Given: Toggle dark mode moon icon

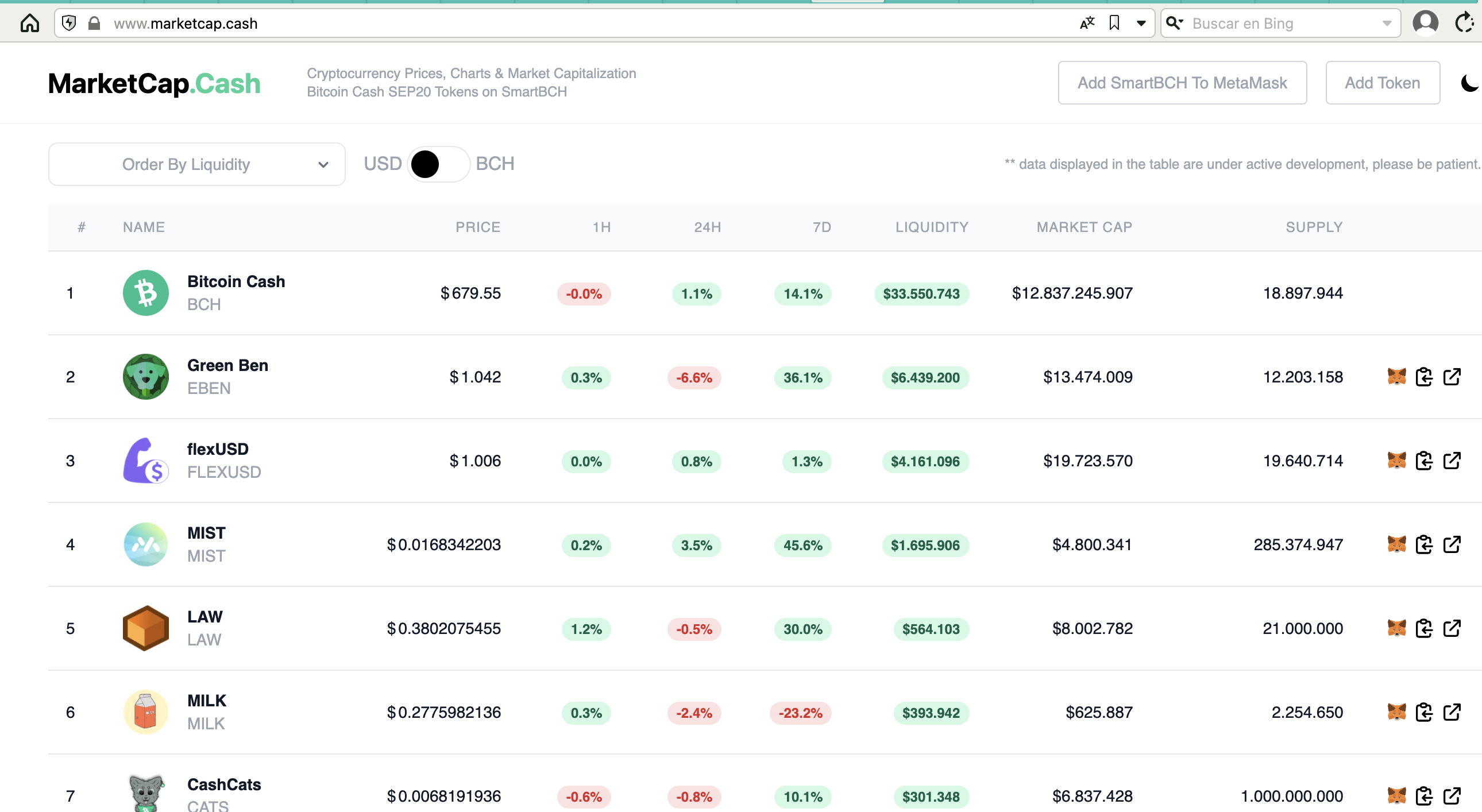Looking at the screenshot, I should click(x=1471, y=83).
